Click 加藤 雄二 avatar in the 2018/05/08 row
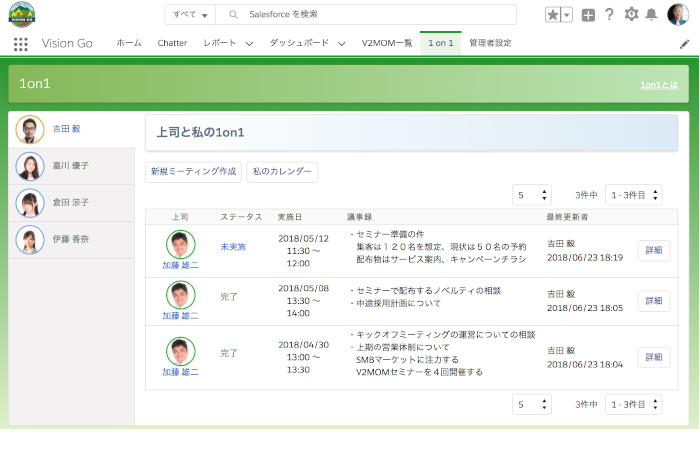 coord(180,295)
